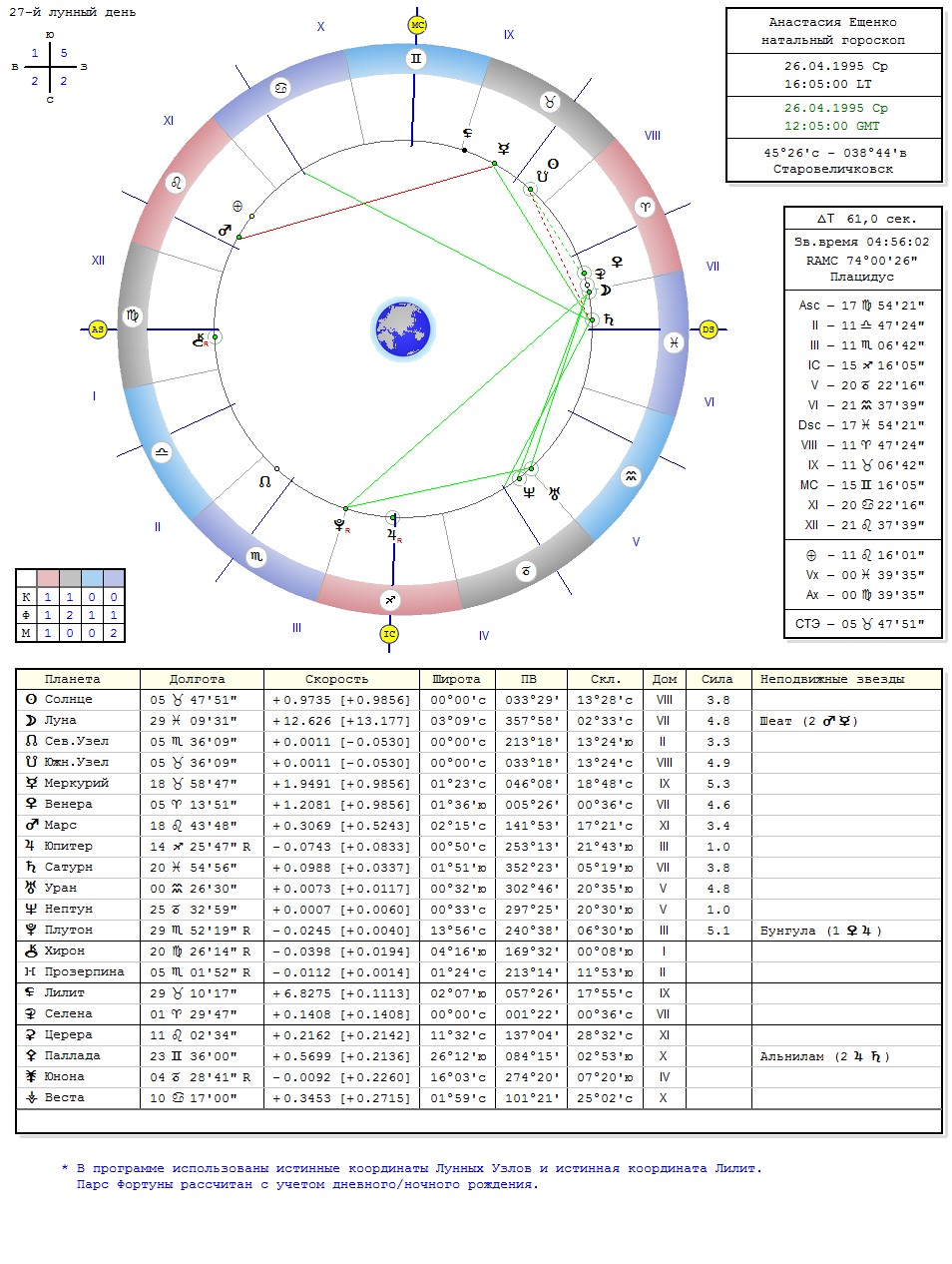Click the ΔT 61,0 сек. value
Screen dimensions: 952x1264
click(866, 219)
